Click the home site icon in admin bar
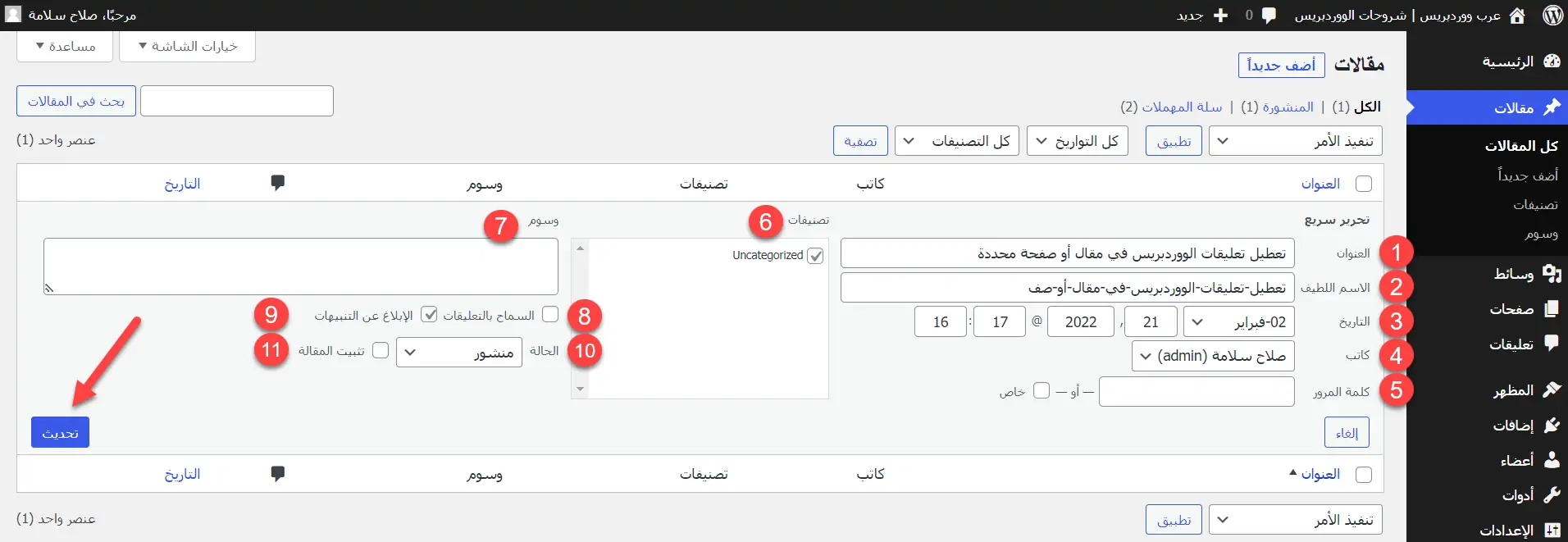Image resolution: width=1568 pixels, height=542 pixels. click(x=1517, y=15)
